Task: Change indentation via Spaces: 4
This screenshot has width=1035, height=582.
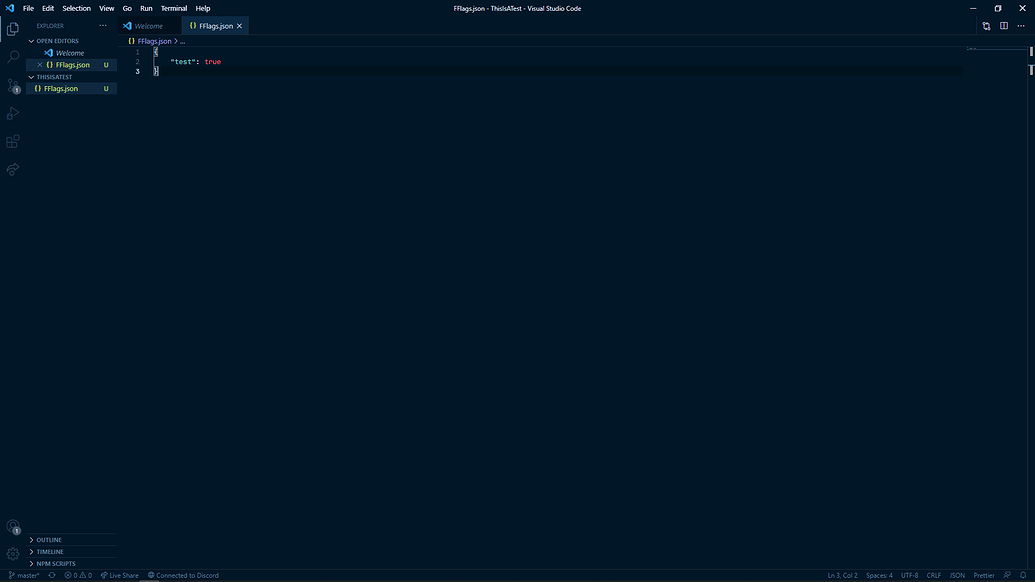Action: 879,575
